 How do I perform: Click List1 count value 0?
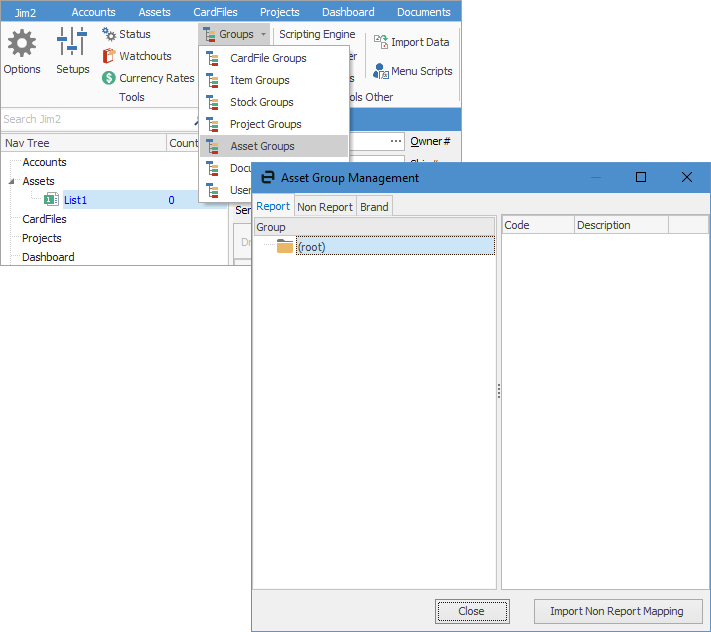click(171, 200)
